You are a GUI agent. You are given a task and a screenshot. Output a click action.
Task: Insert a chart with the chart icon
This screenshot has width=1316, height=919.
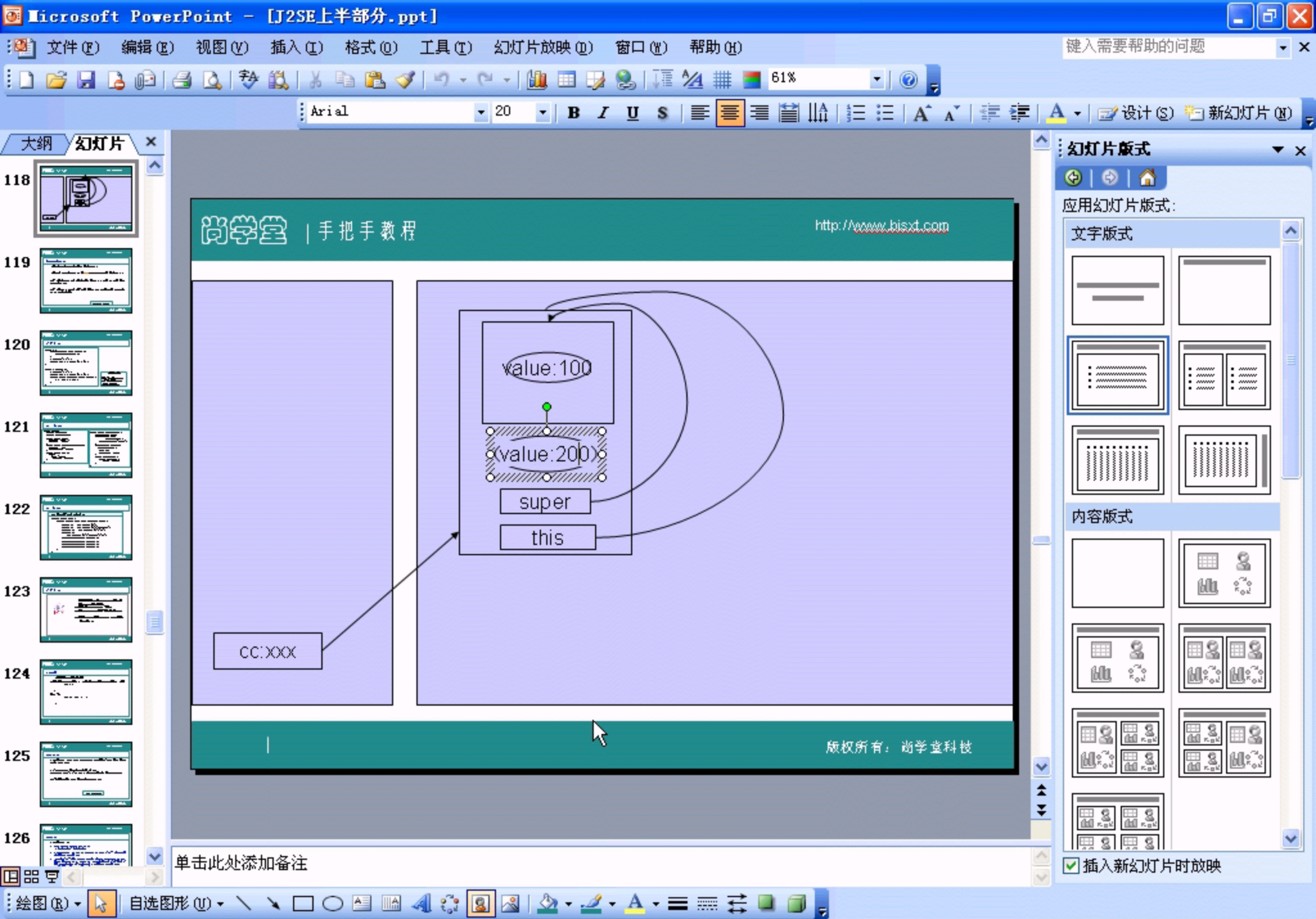(x=537, y=80)
